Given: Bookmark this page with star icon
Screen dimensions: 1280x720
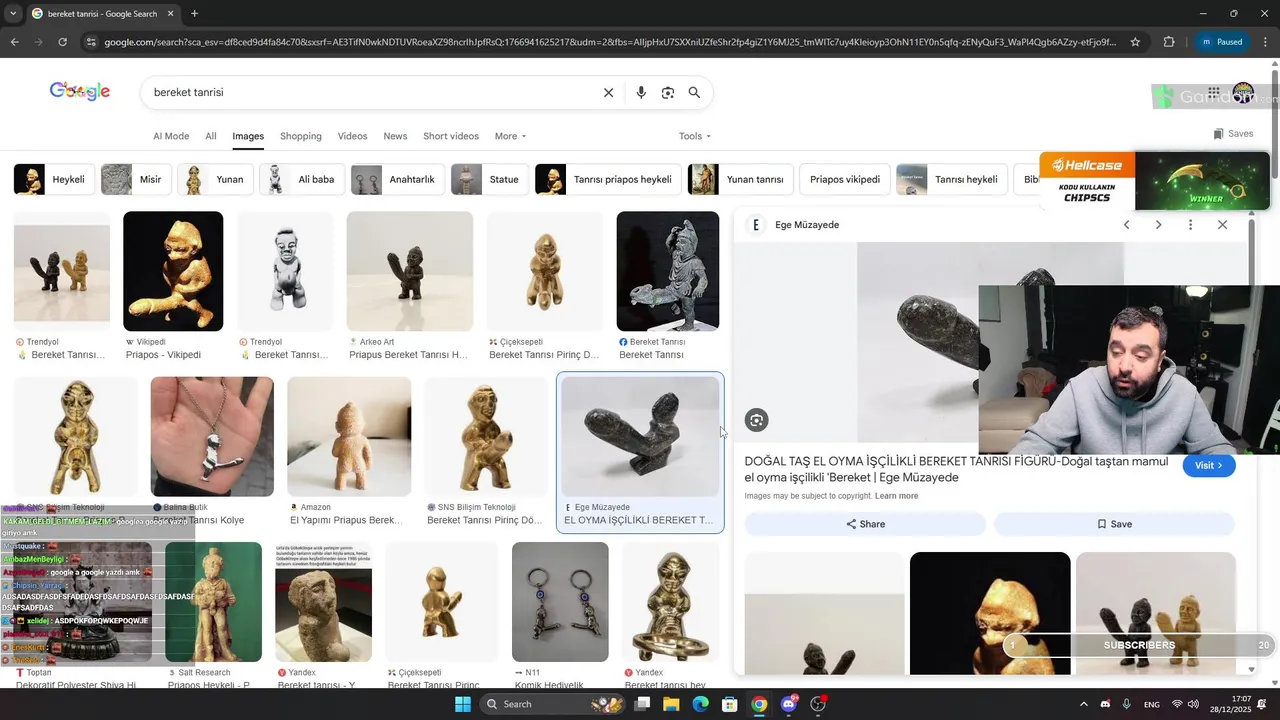Looking at the screenshot, I should click(x=1135, y=42).
